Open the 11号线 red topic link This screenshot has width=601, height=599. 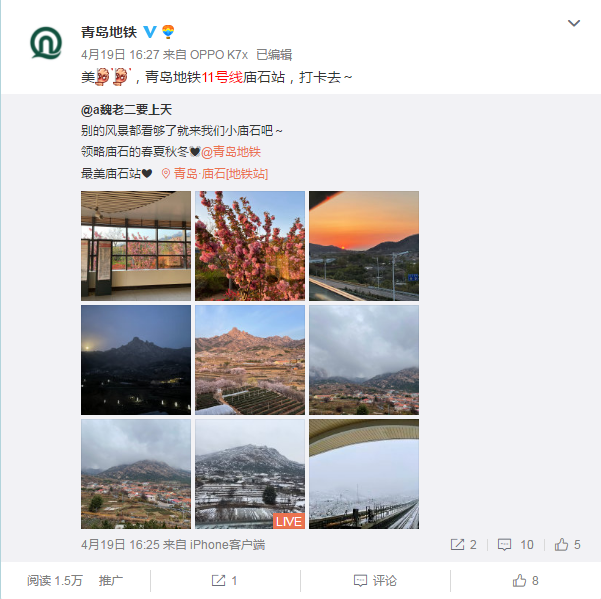click(x=222, y=77)
